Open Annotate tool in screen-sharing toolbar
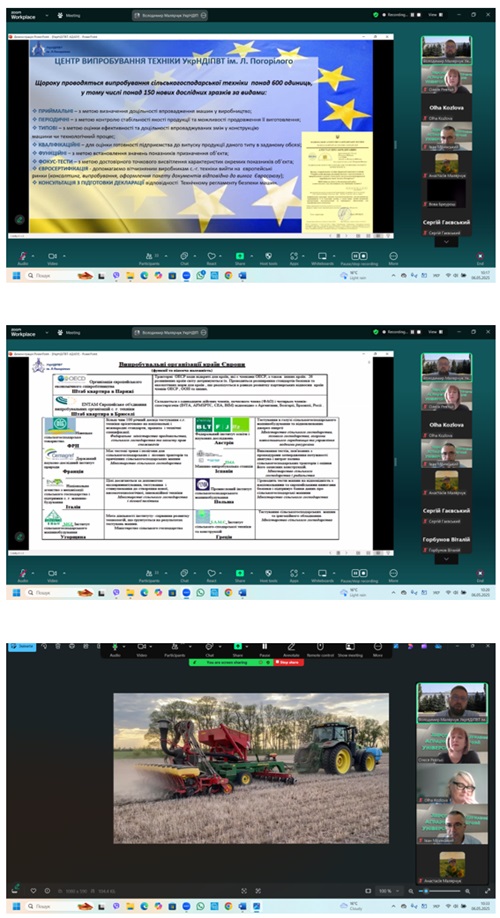 tap(291, 649)
